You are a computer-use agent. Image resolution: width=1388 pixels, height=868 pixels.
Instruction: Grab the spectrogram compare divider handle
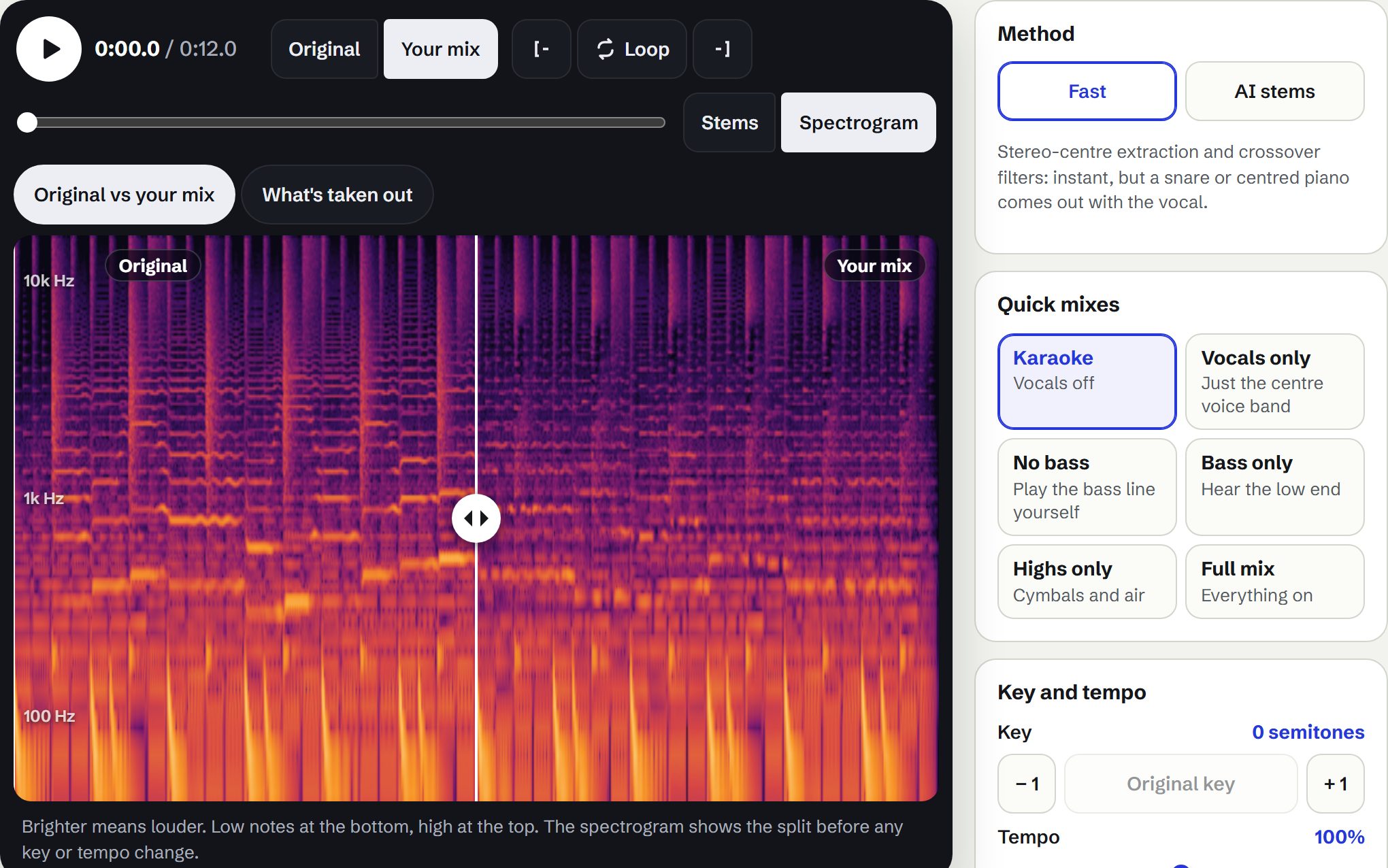[476, 518]
